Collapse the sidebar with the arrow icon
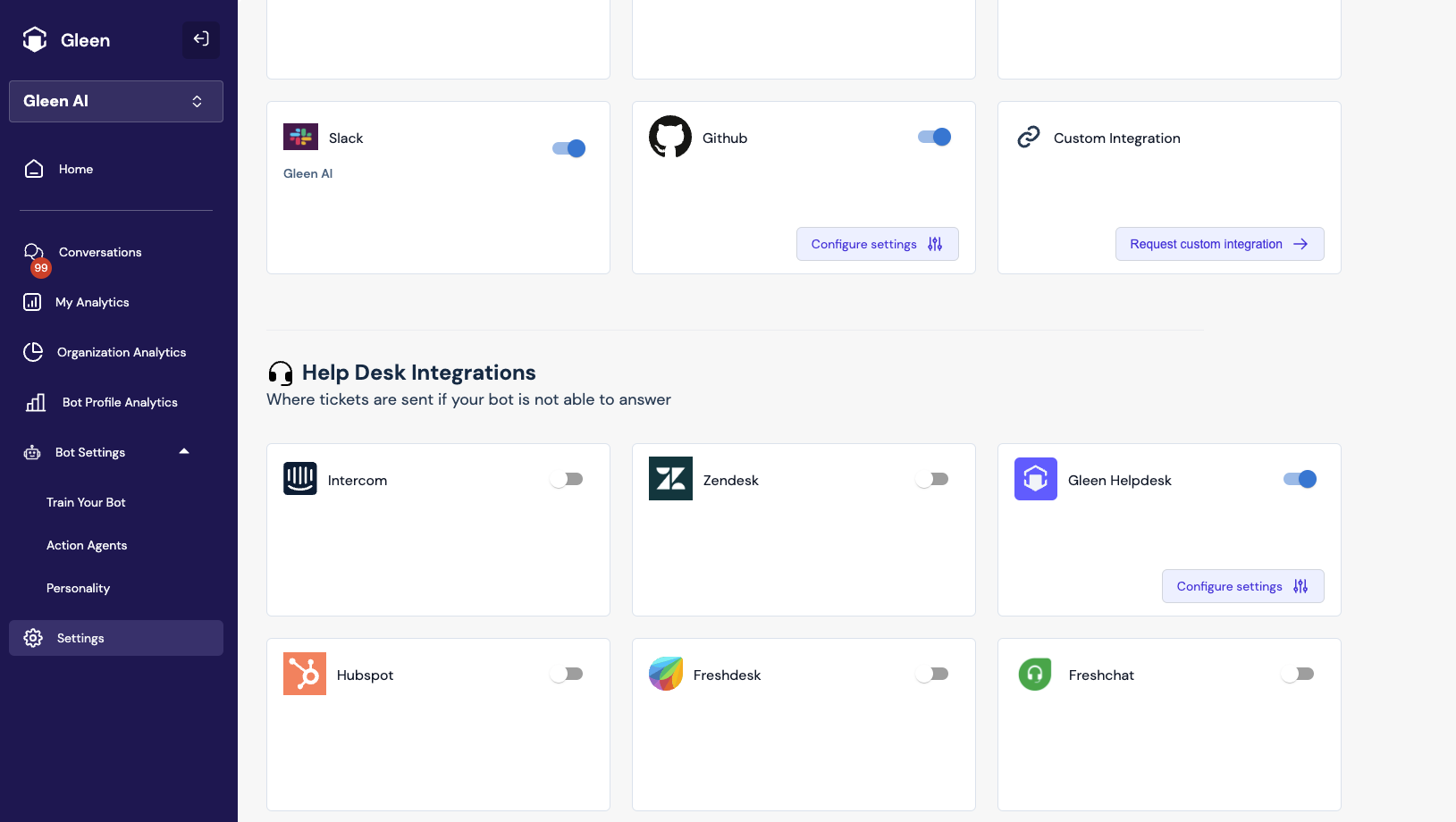This screenshot has width=1456, height=822. coord(201,39)
